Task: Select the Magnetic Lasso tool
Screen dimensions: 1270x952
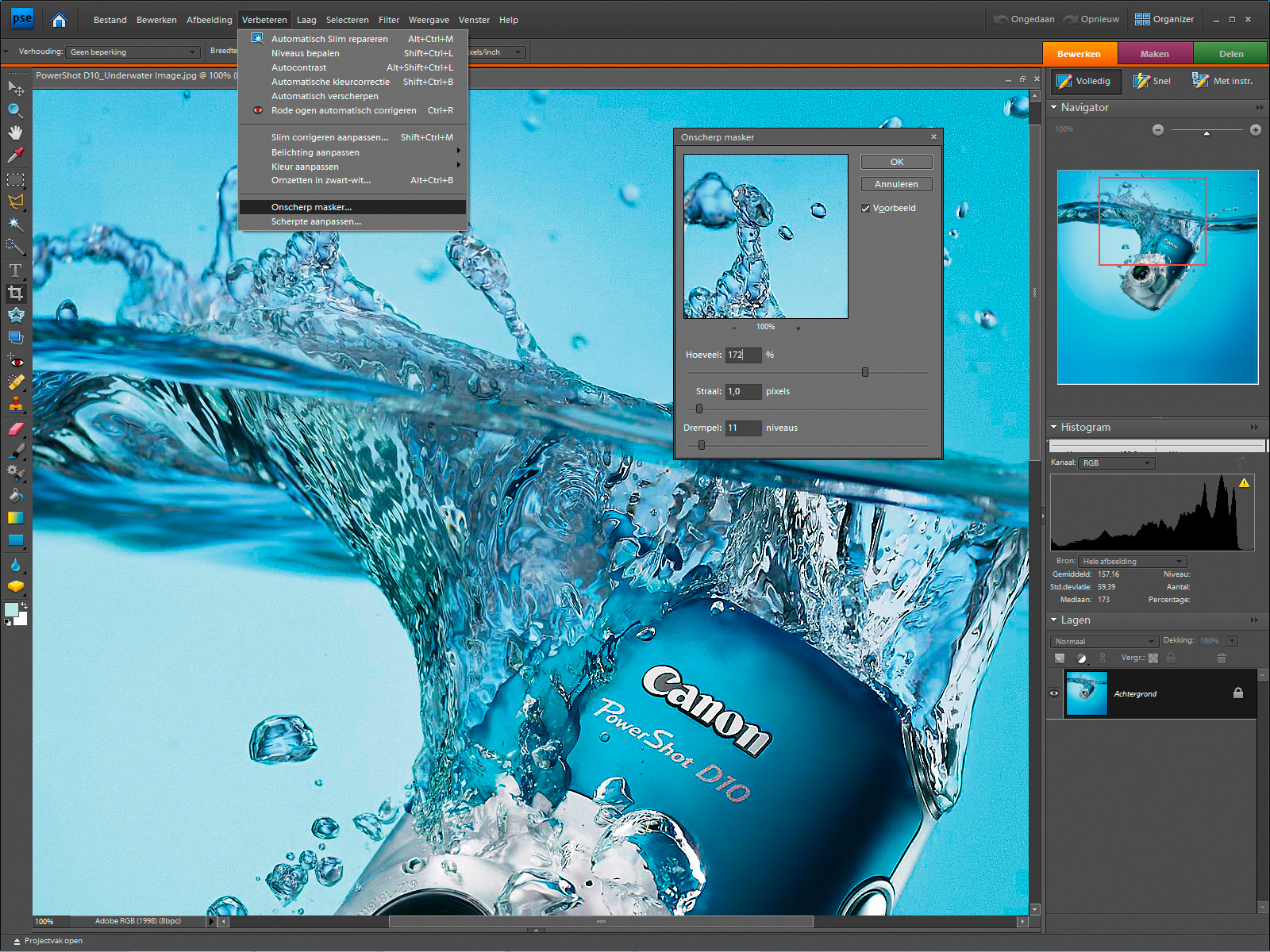Action: click(15, 202)
